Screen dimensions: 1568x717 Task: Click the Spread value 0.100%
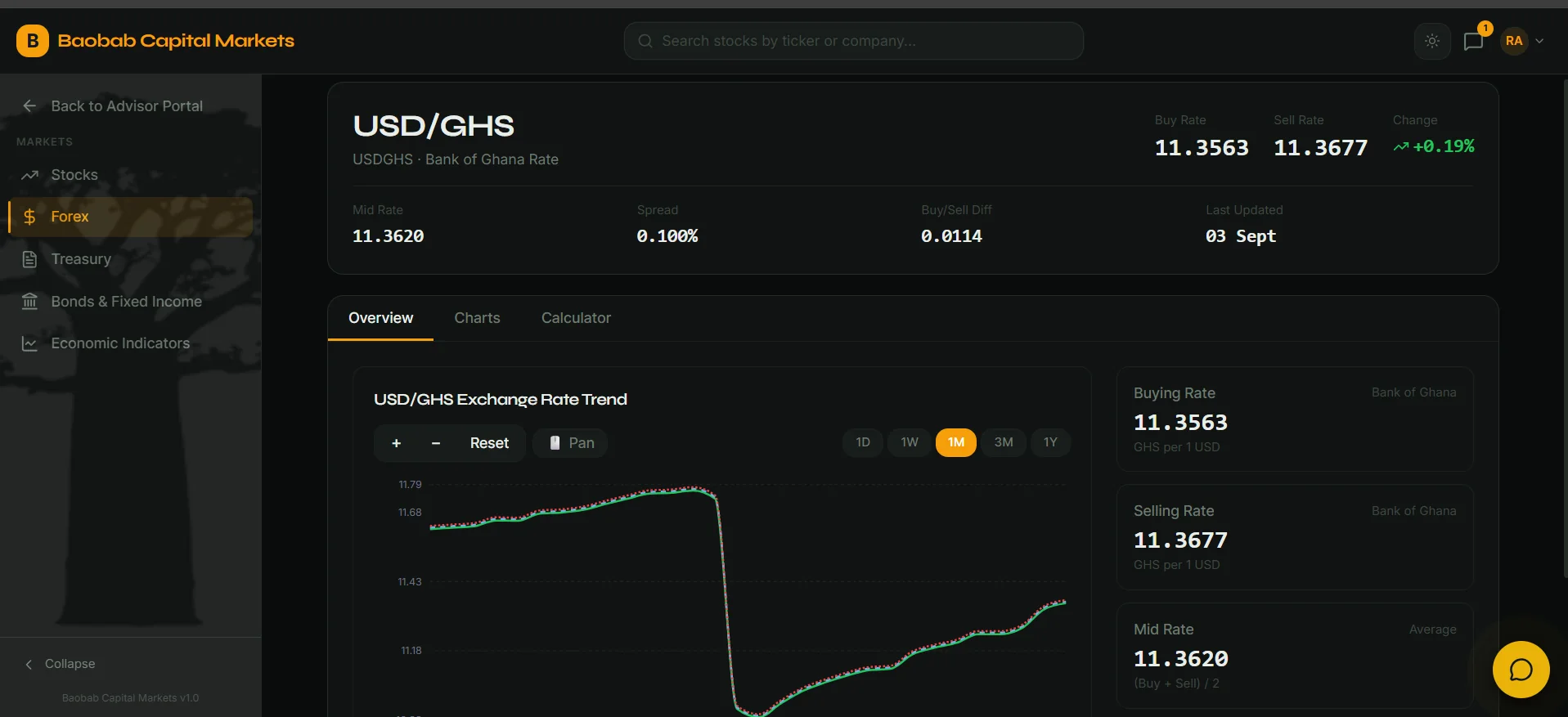[x=667, y=236]
